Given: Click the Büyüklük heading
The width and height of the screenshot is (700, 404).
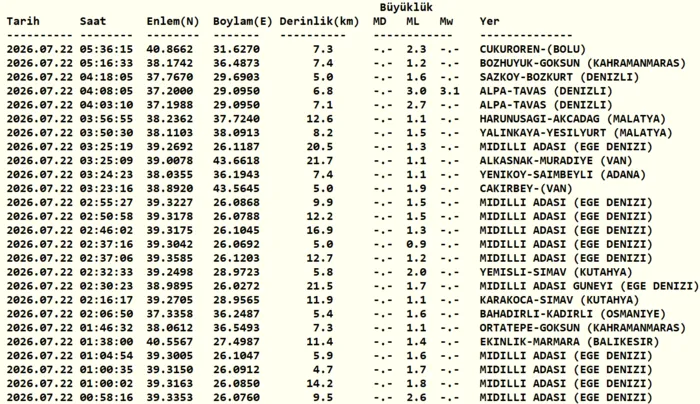Looking at the screenshot, I should 406,7.
